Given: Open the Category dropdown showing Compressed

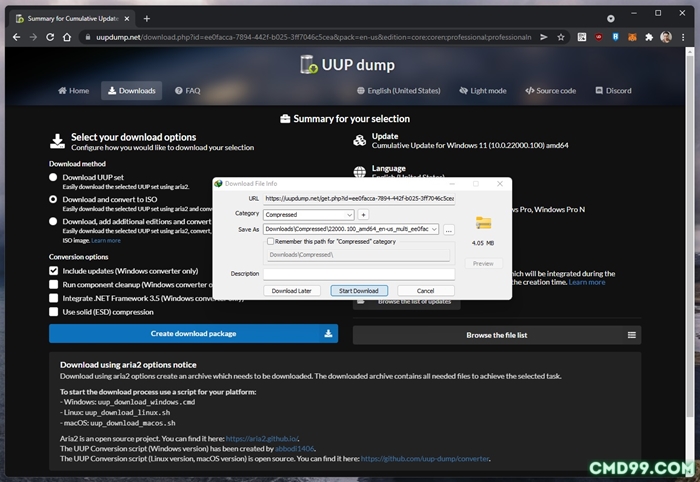Looking at the screenshot, I should (x=308, y=215).
